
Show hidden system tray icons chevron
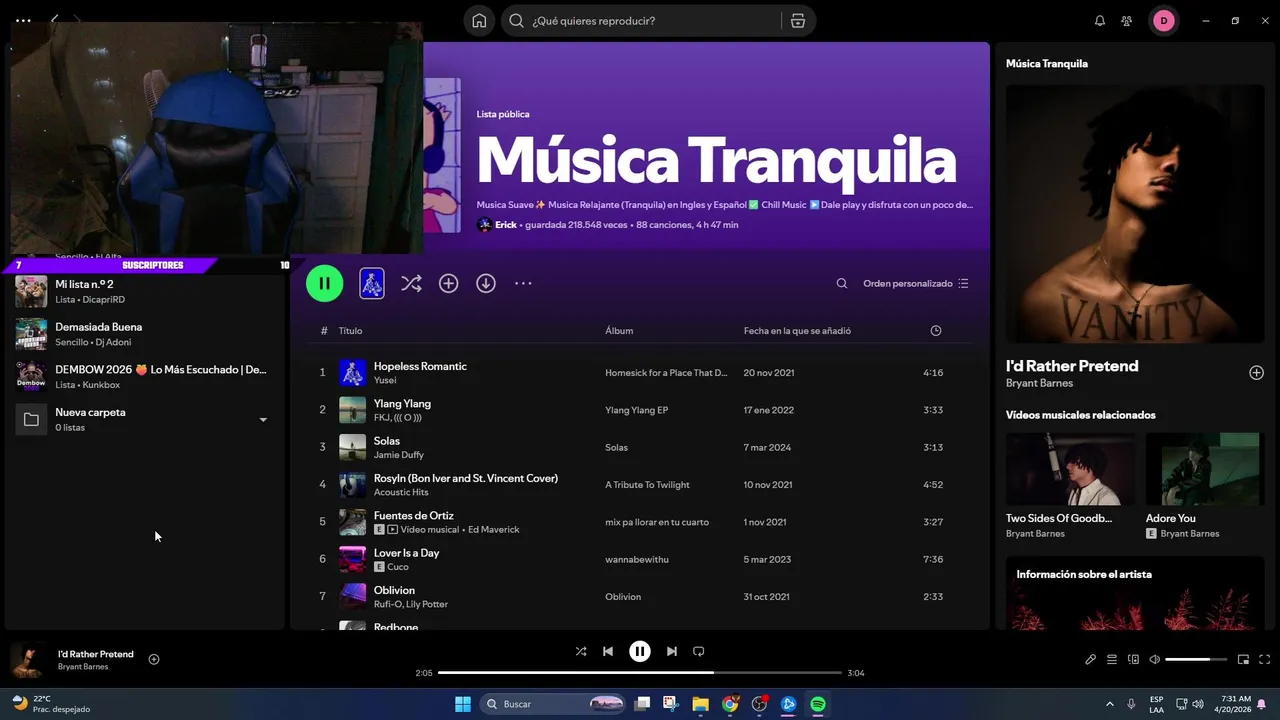pyautogui.click(x=1110, y=704)
